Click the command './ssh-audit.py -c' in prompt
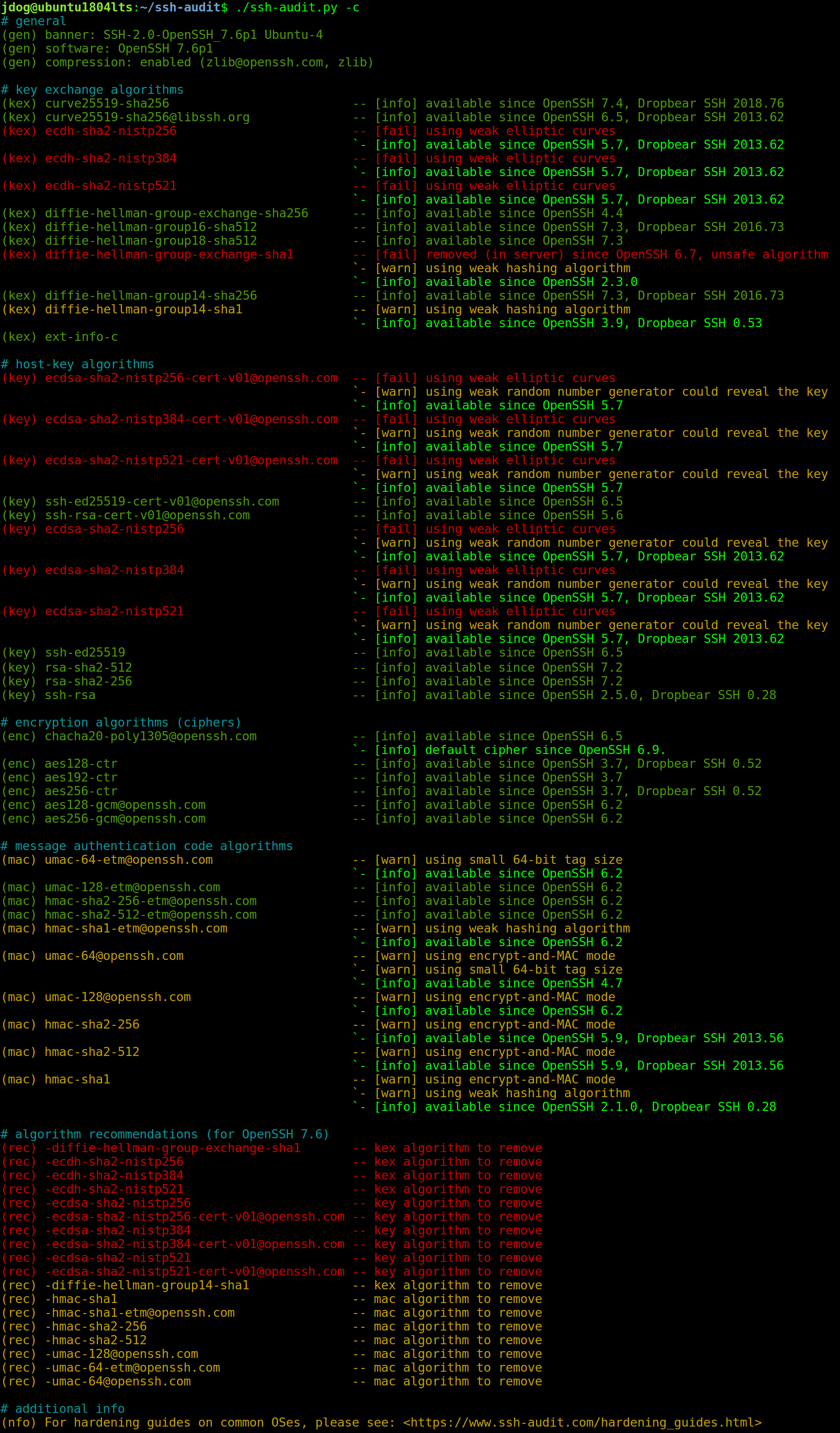This screenshot has width=840, height=1433. 297,7
